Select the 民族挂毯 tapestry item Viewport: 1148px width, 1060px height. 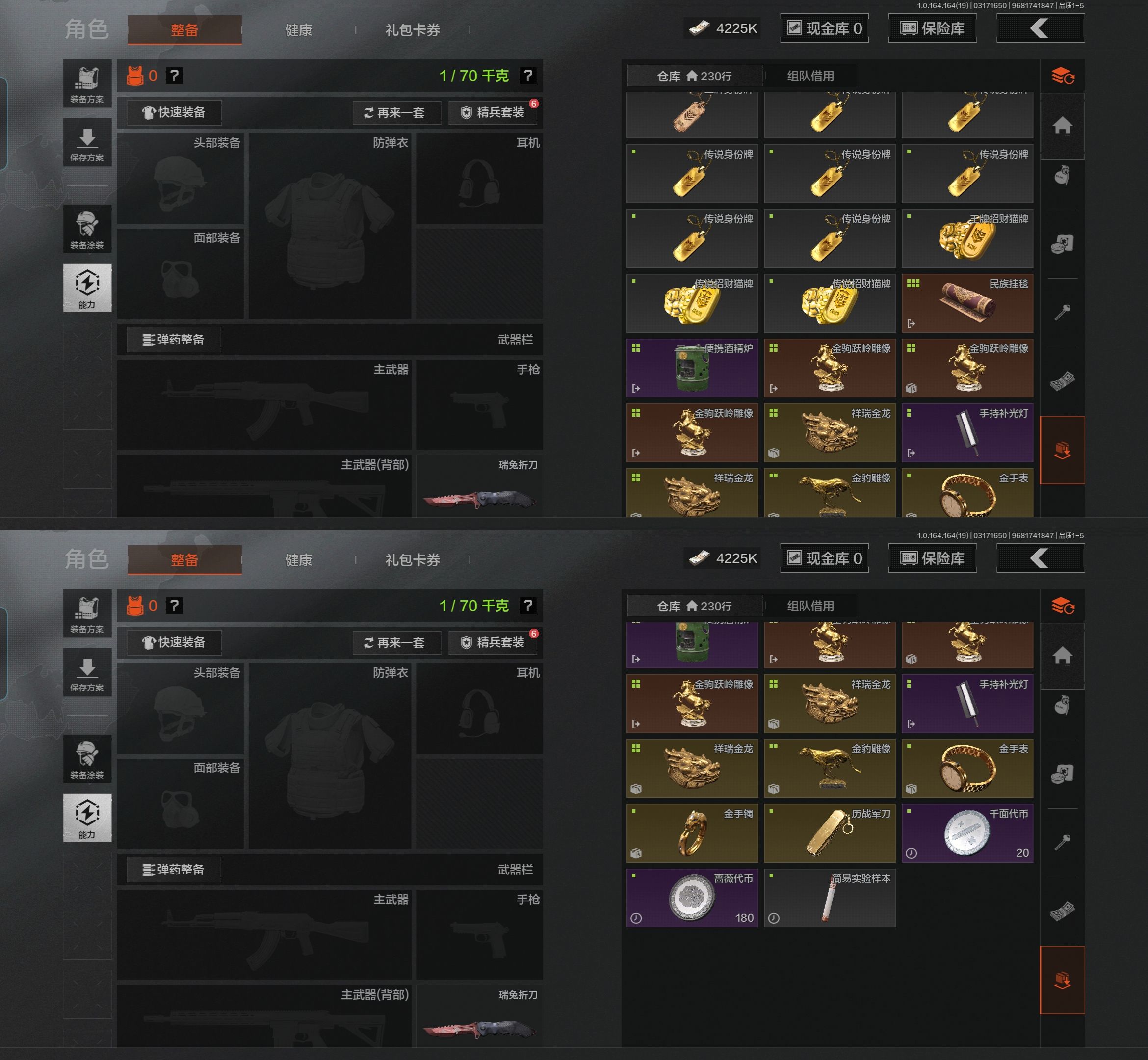(x=967, y=303)
